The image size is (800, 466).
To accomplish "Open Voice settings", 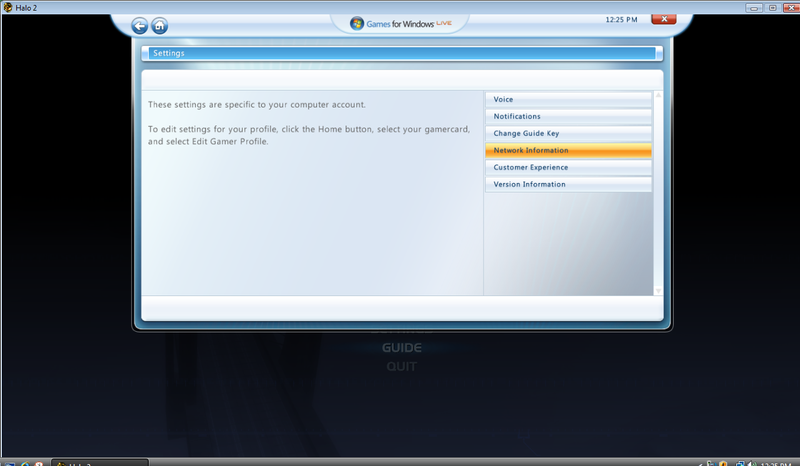I will 568,100.
